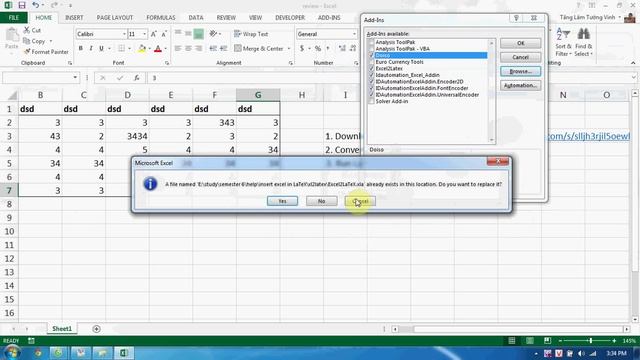Image resolution: width=640 pixels, height=360 pixels.
Task: Toggle the Euro Currency Tools checkbox
Action: click(371, 62)
